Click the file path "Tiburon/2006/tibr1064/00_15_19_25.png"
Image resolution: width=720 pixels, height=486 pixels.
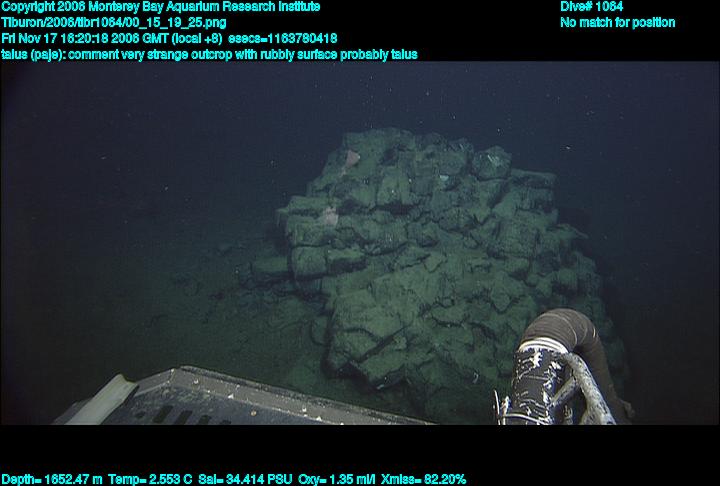[x=114, y=23]
